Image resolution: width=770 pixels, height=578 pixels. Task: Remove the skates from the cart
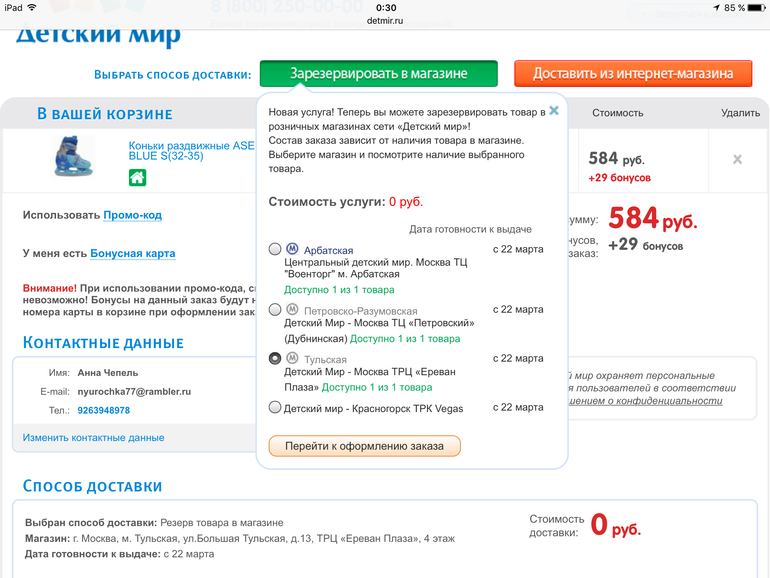coord(736,159)
